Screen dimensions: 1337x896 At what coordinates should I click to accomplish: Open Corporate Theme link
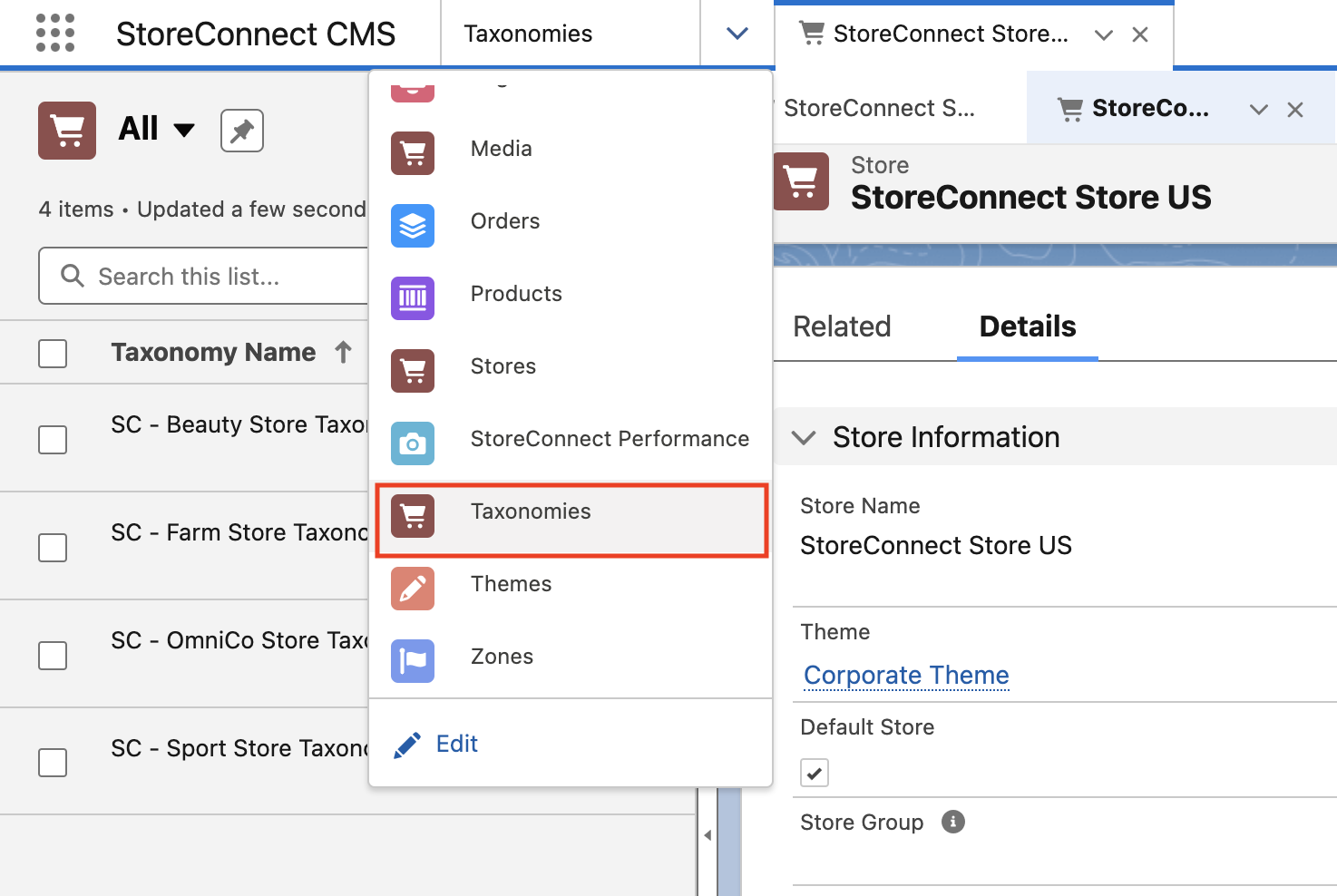906,675
